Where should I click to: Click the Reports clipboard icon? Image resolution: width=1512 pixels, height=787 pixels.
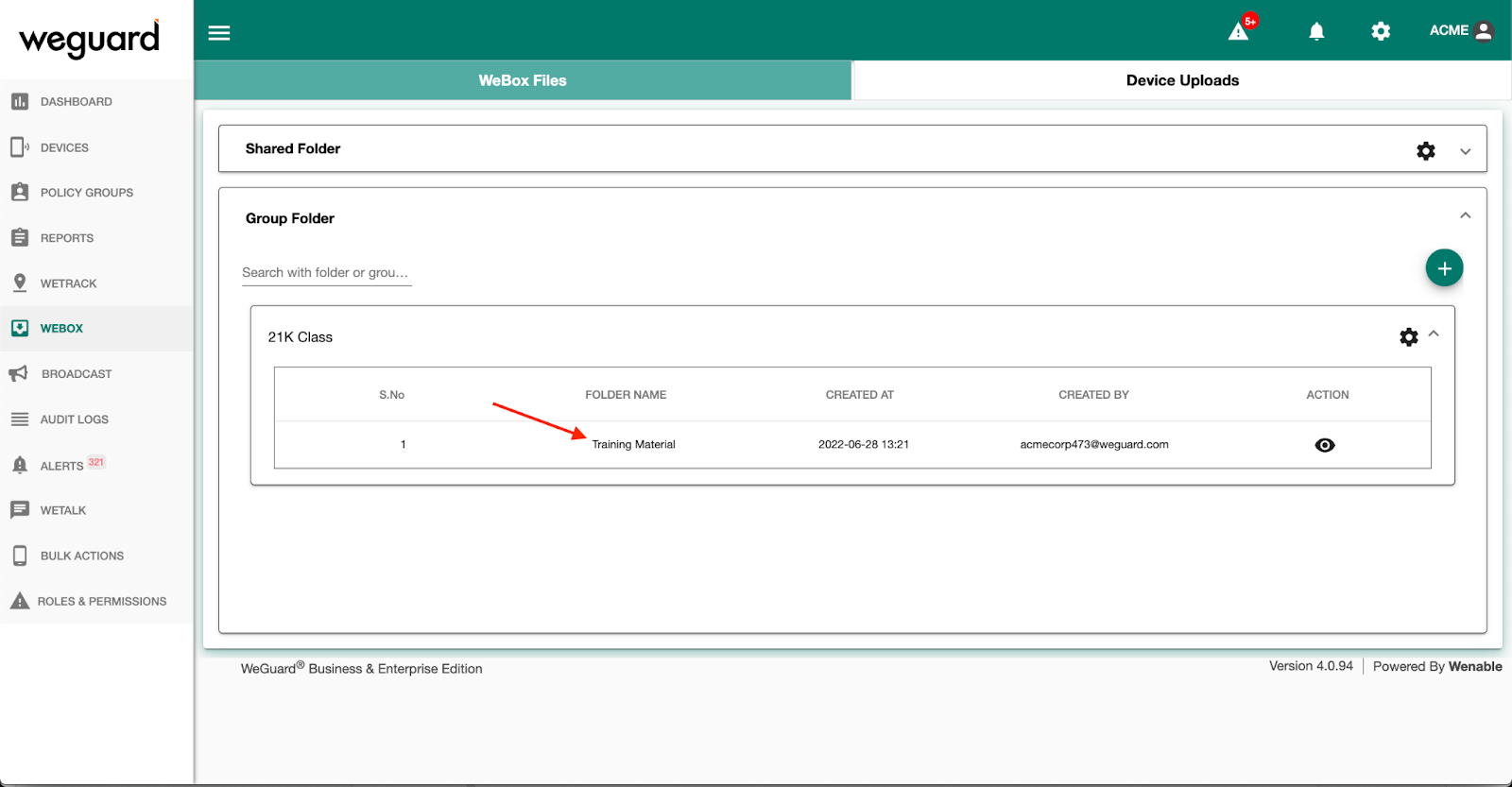[20, 237]
